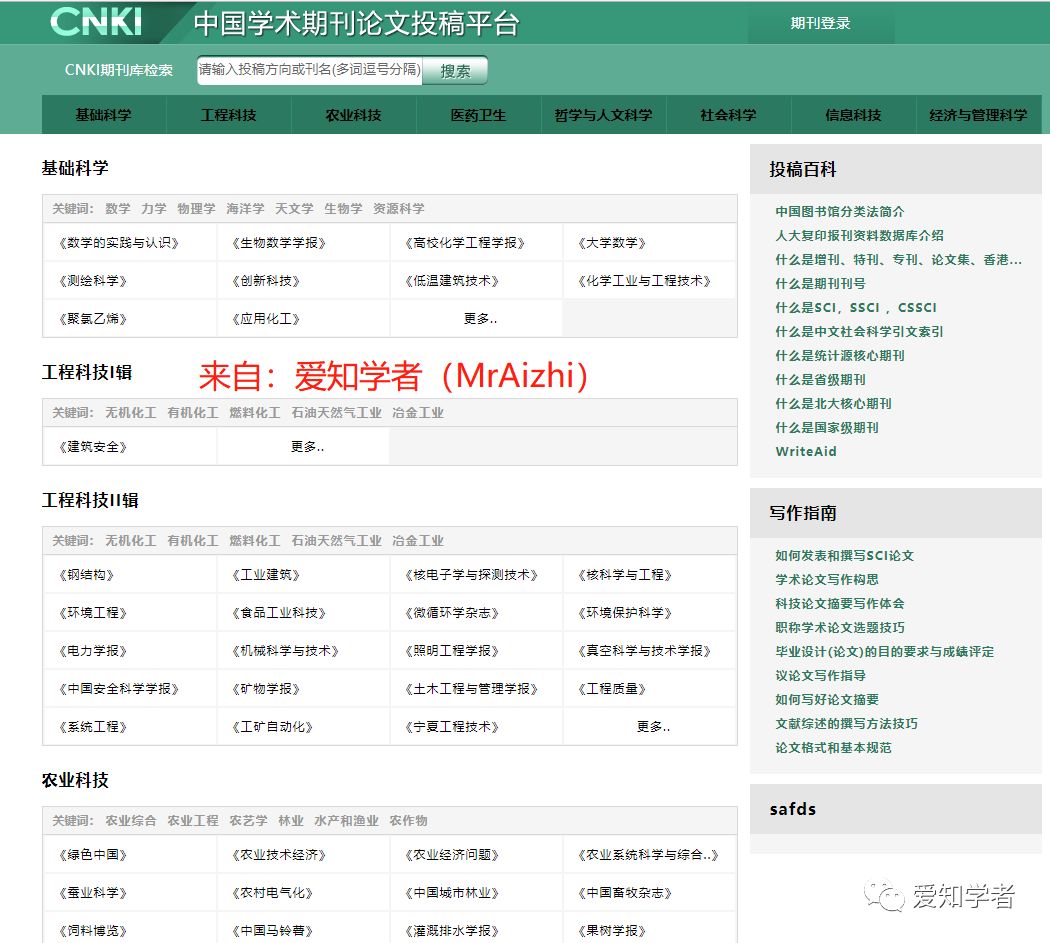This screenshot has width=1050, height=943.
Task: Open journal 《环境保护科学》
Action: pyautogui.click(x=625, y=613)
